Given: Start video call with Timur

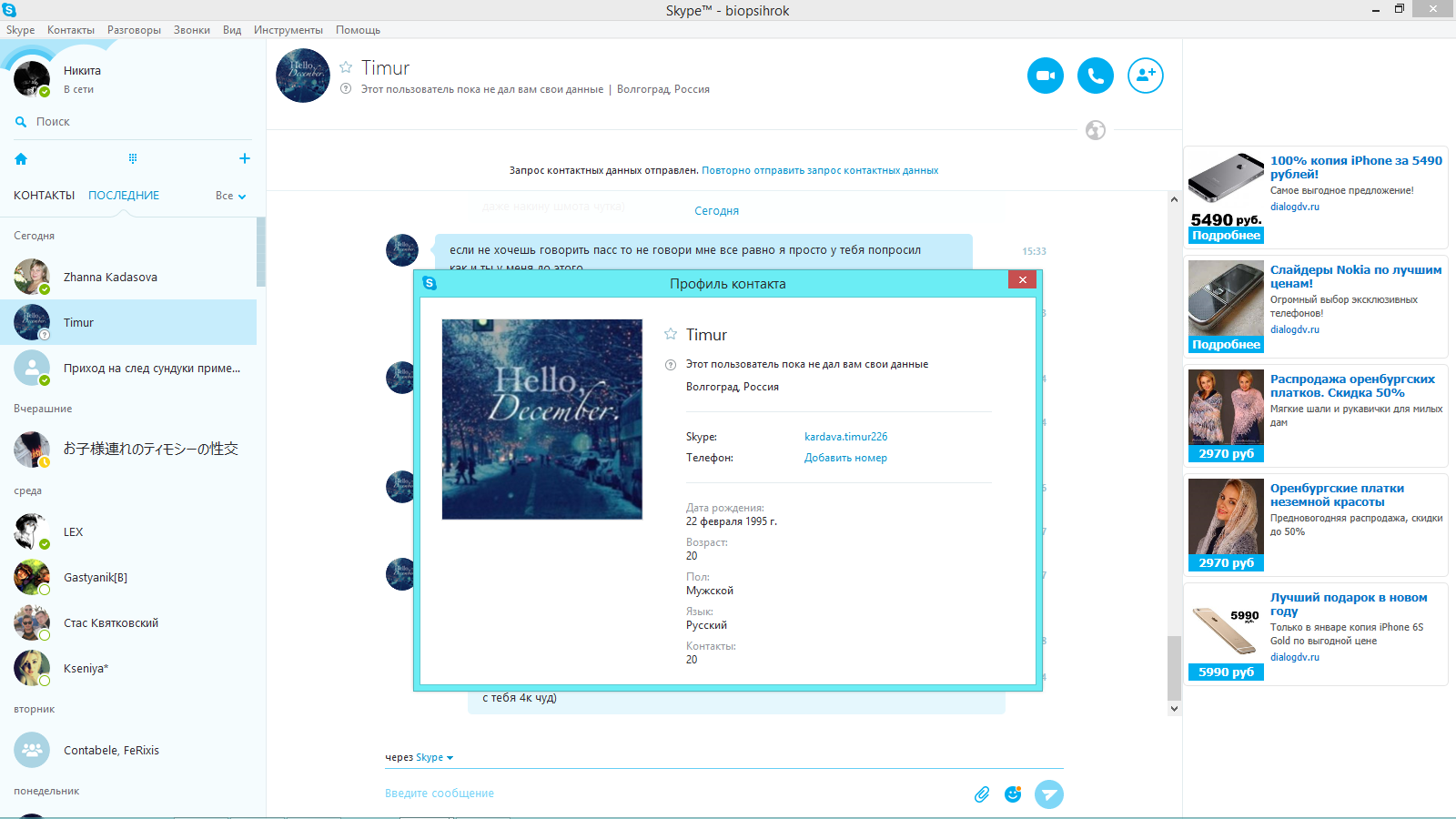Looking at the screenshot, I should [1046, 76].
